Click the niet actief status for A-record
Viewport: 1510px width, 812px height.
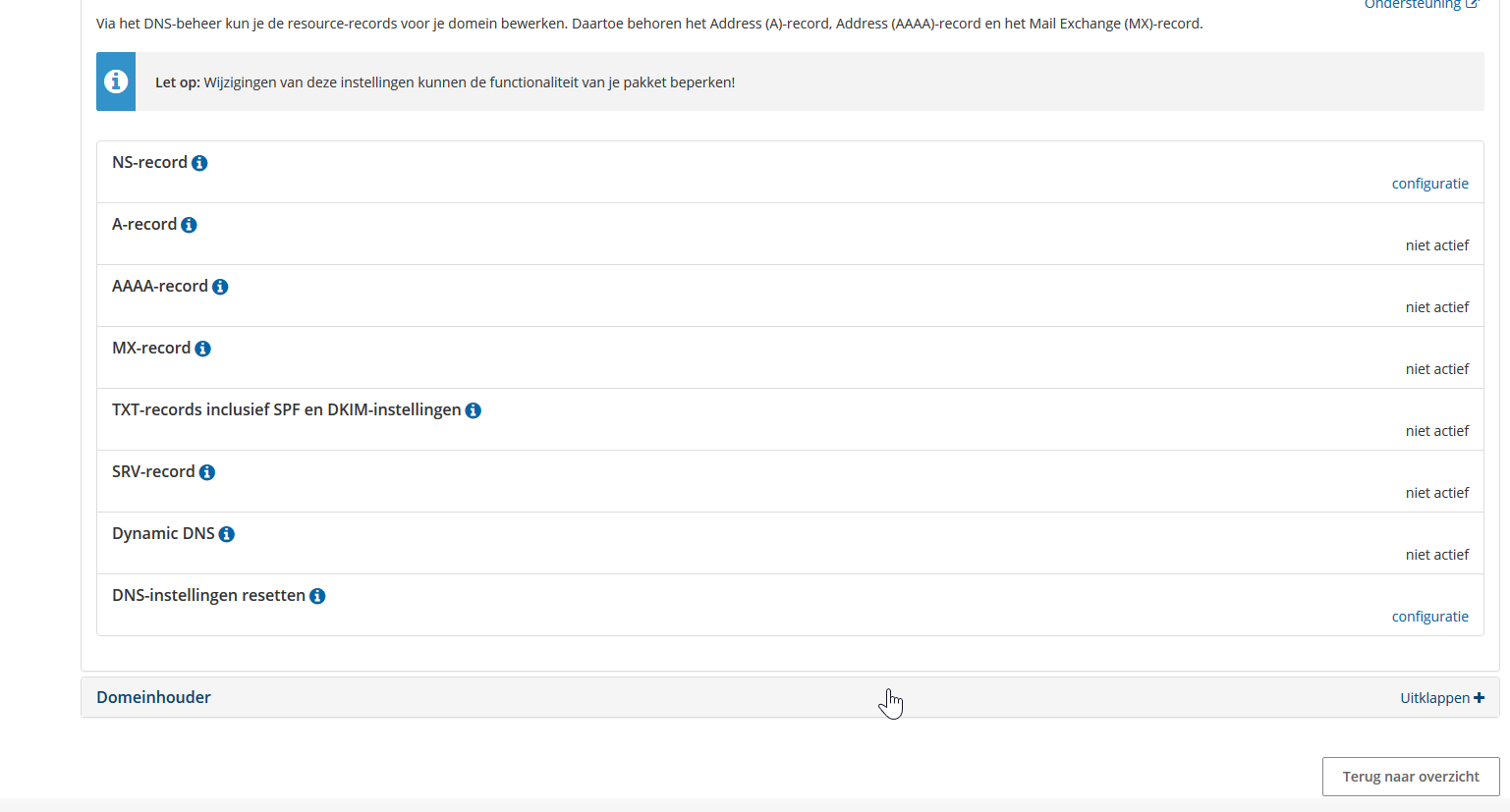click(1436, 245)
